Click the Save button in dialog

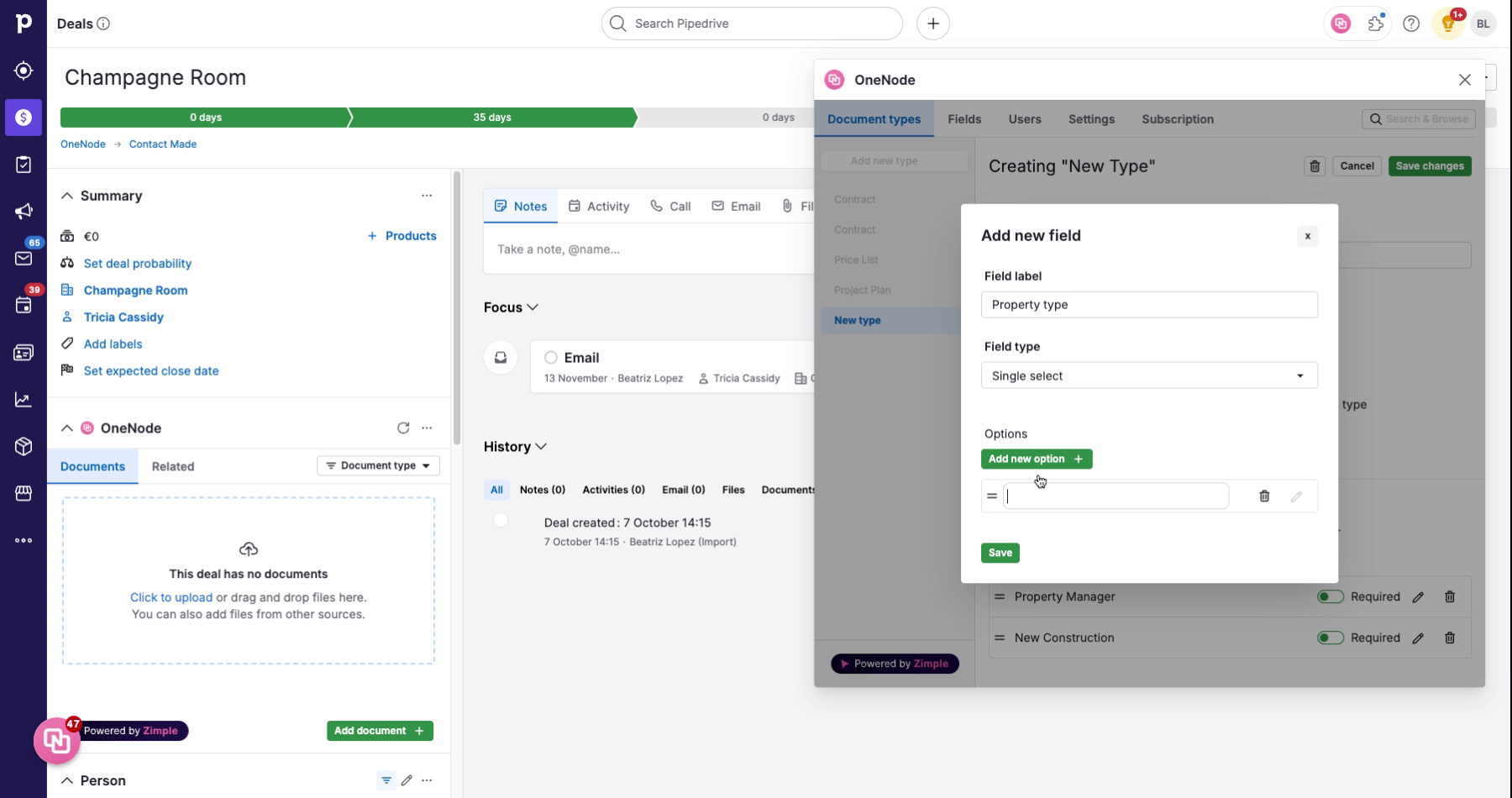pyautogui.click(x=1000, y=553)
